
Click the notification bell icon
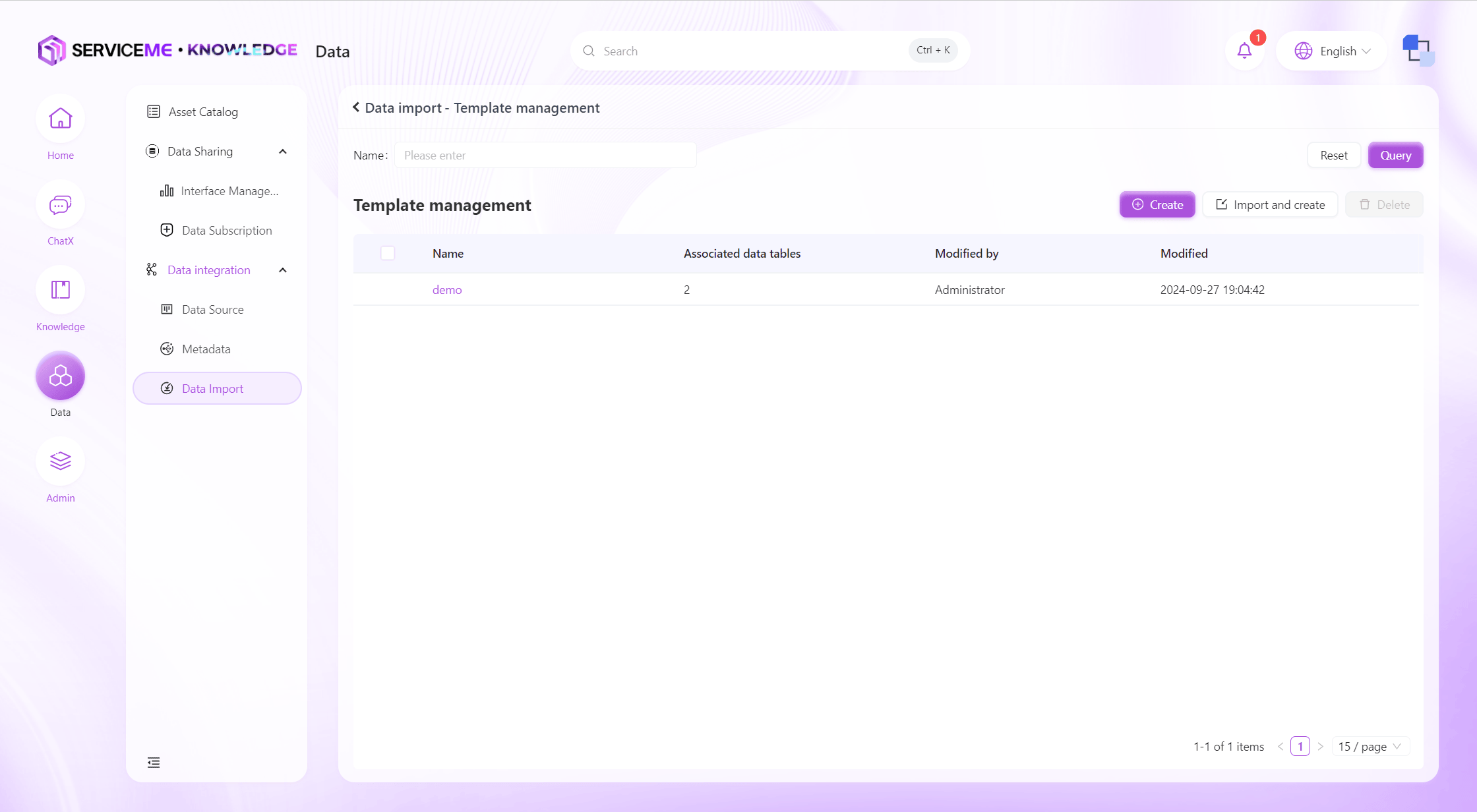point(1244,51)
